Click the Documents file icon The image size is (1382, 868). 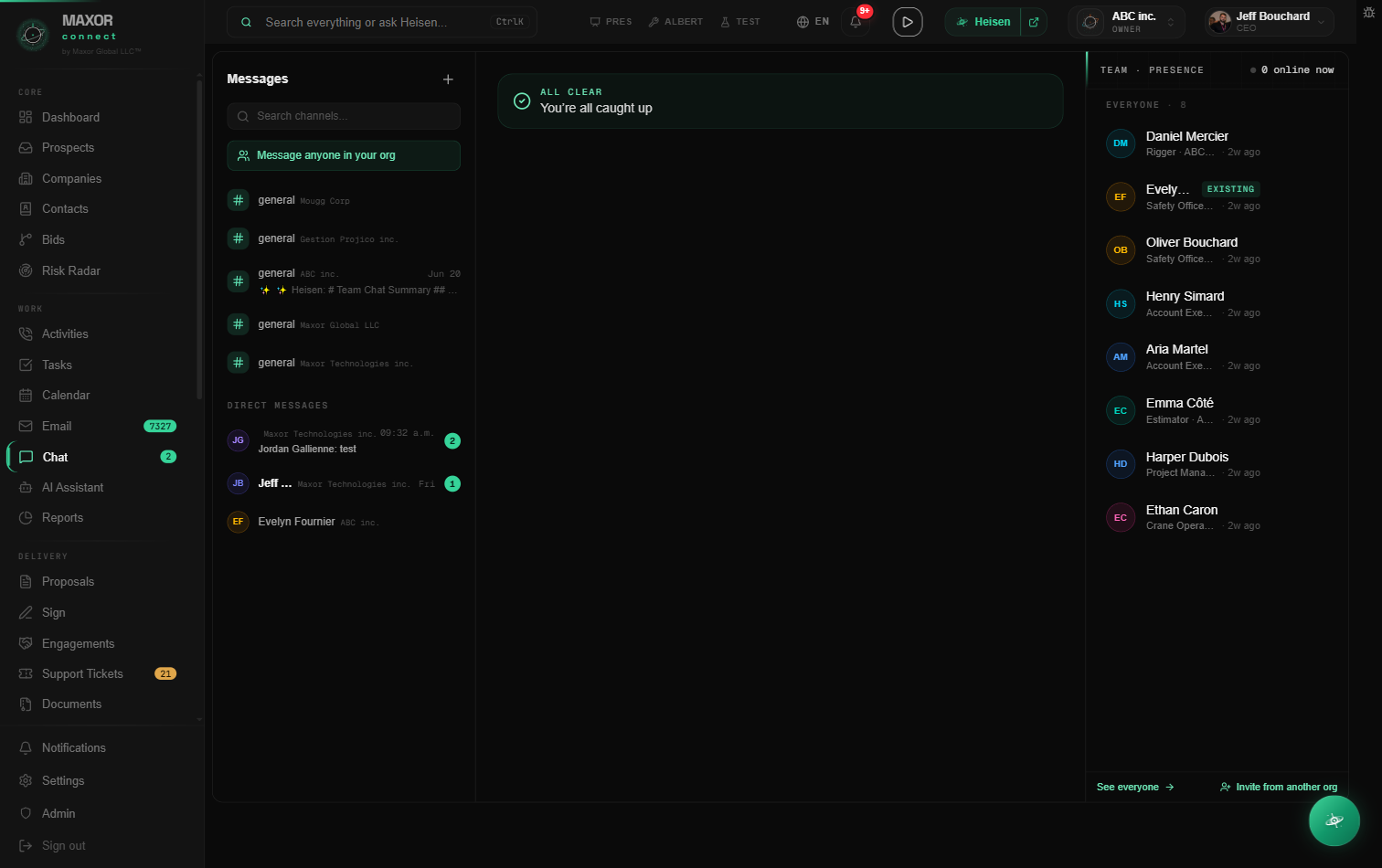point(26,704)
